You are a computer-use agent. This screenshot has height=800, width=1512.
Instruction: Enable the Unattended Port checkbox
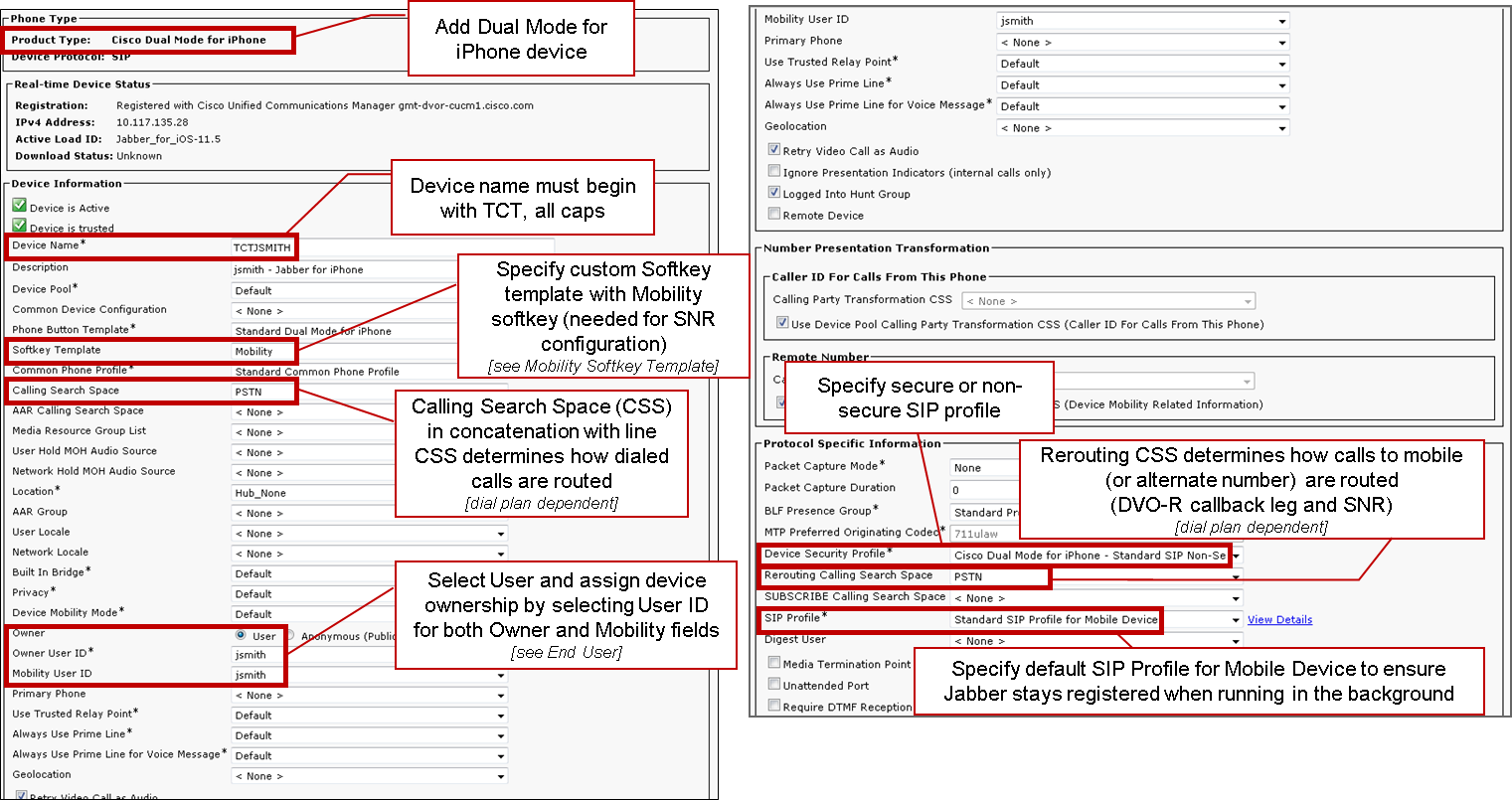click(773, 685)
